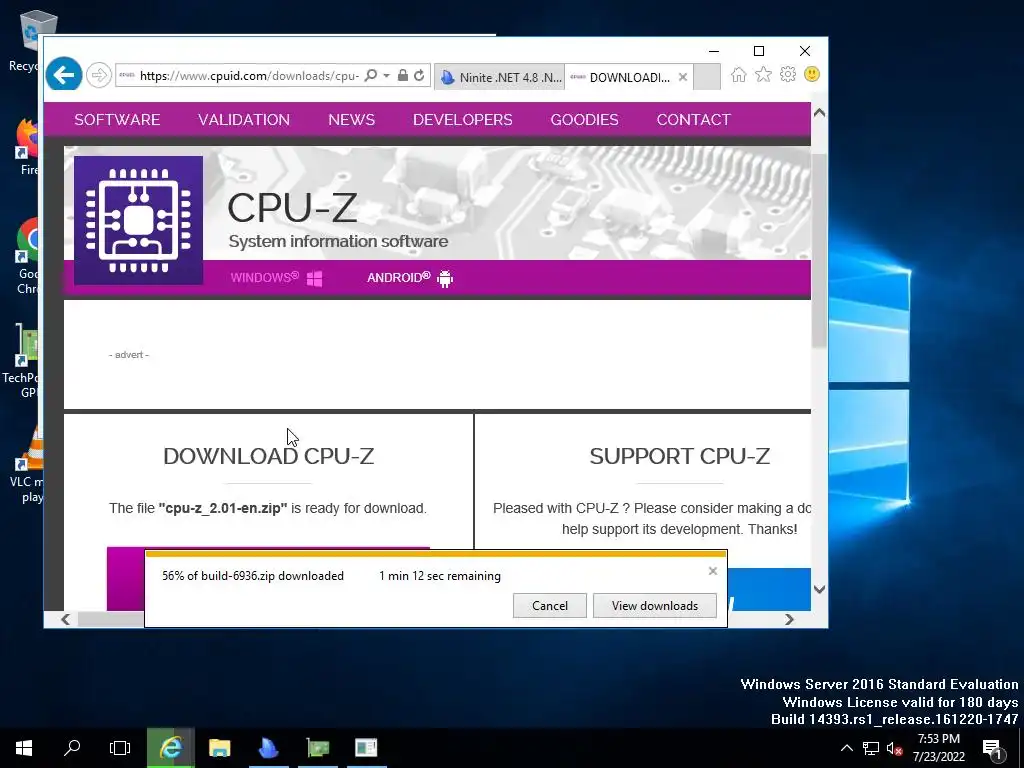
Task: Select the cpuid.com URL address field
Action: click(x=249, y=76)
